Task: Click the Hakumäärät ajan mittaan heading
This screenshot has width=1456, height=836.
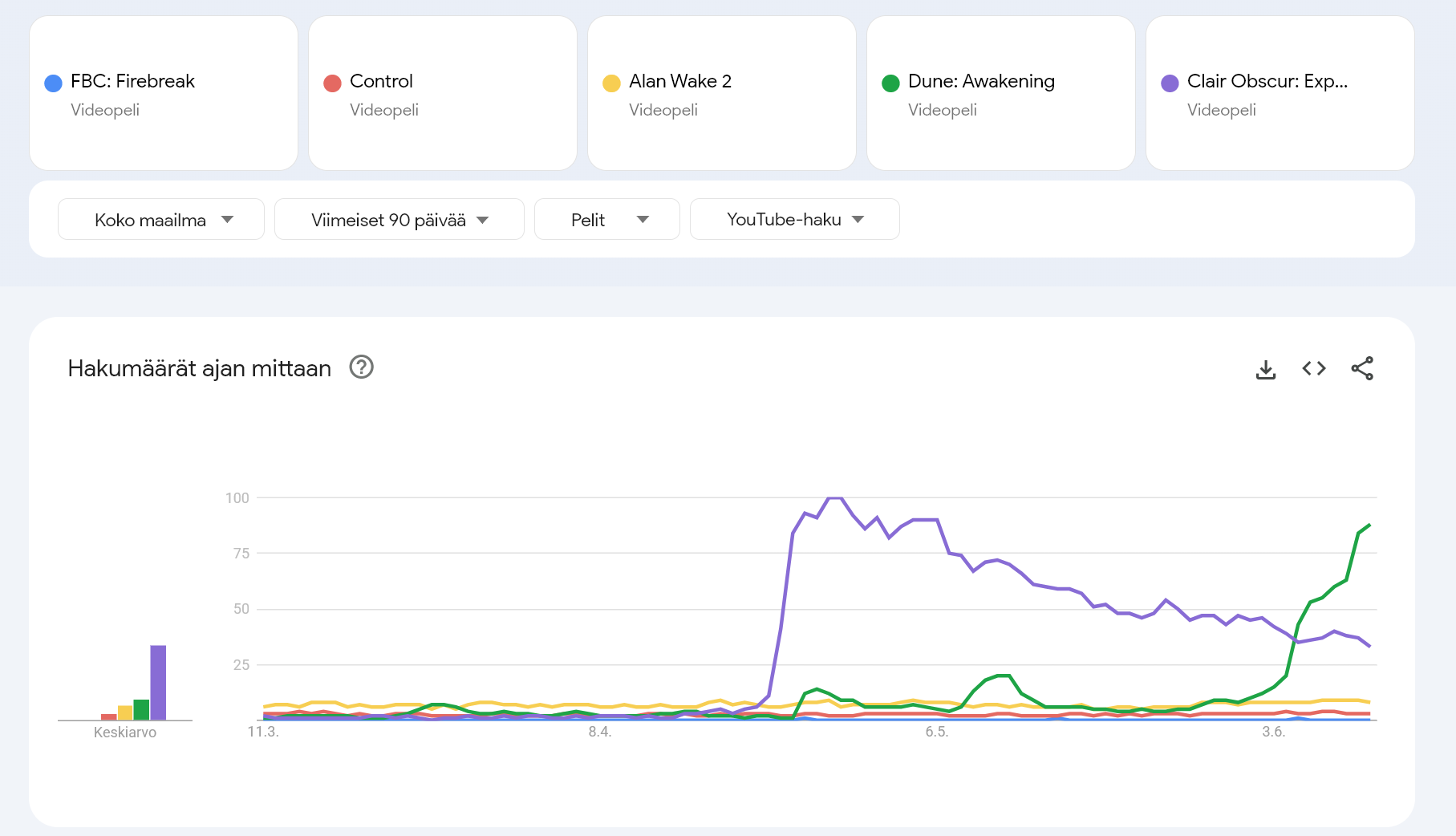Action: tap(200, 368)
